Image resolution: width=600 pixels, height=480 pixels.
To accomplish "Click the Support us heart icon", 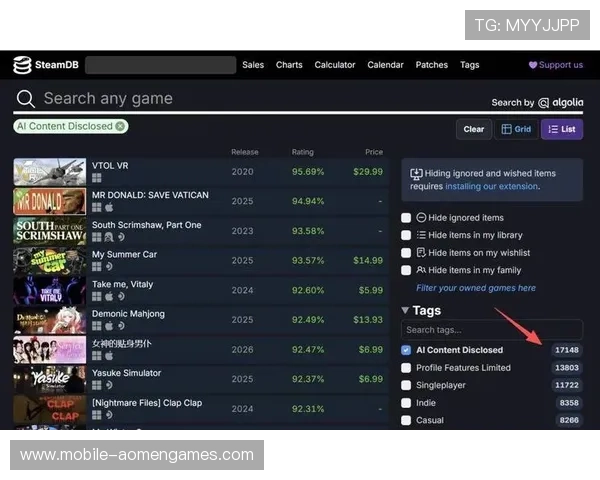I will click(533, 65).
